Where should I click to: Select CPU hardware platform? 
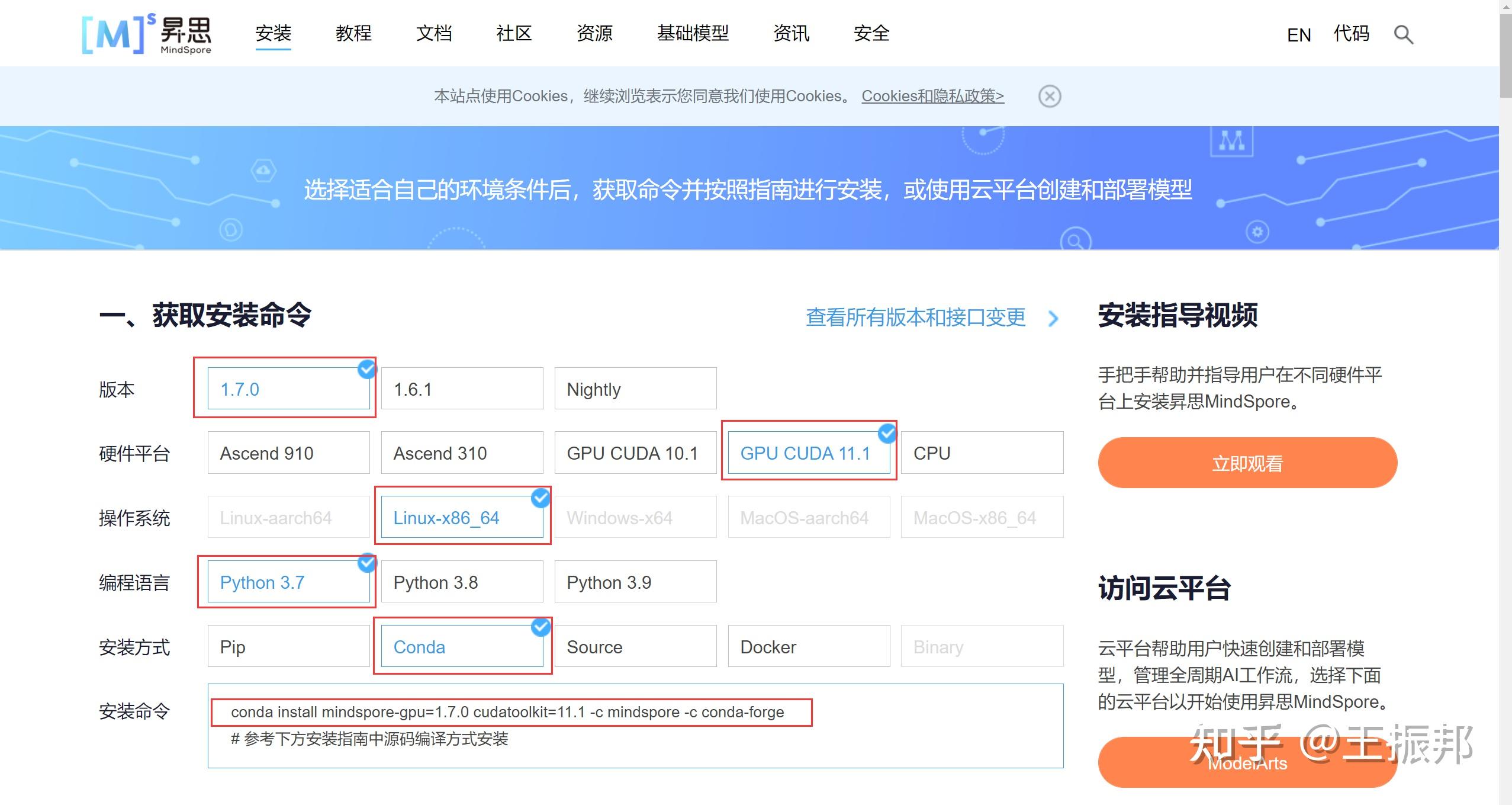tap(982, 453)
